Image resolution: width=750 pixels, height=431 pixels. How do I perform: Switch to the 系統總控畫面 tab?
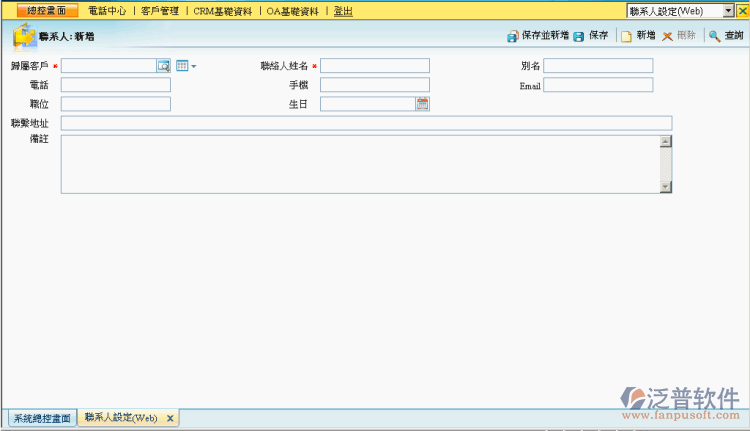pos(42,419)
